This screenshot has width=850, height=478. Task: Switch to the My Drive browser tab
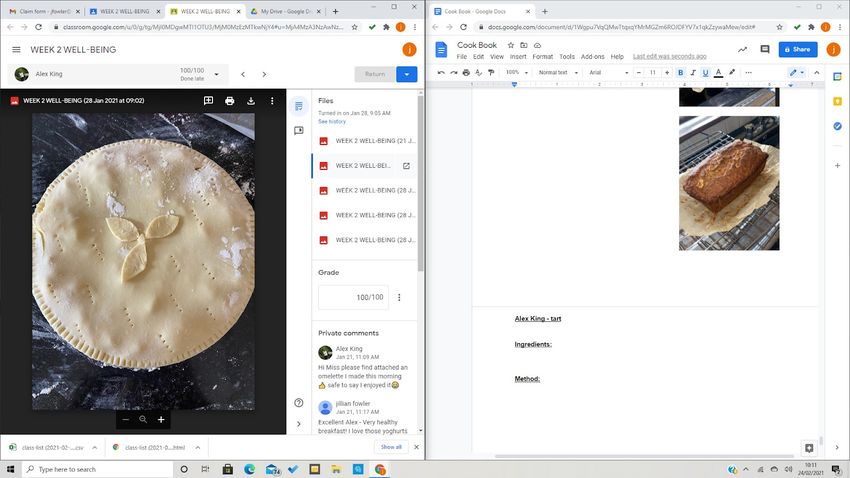286,11
